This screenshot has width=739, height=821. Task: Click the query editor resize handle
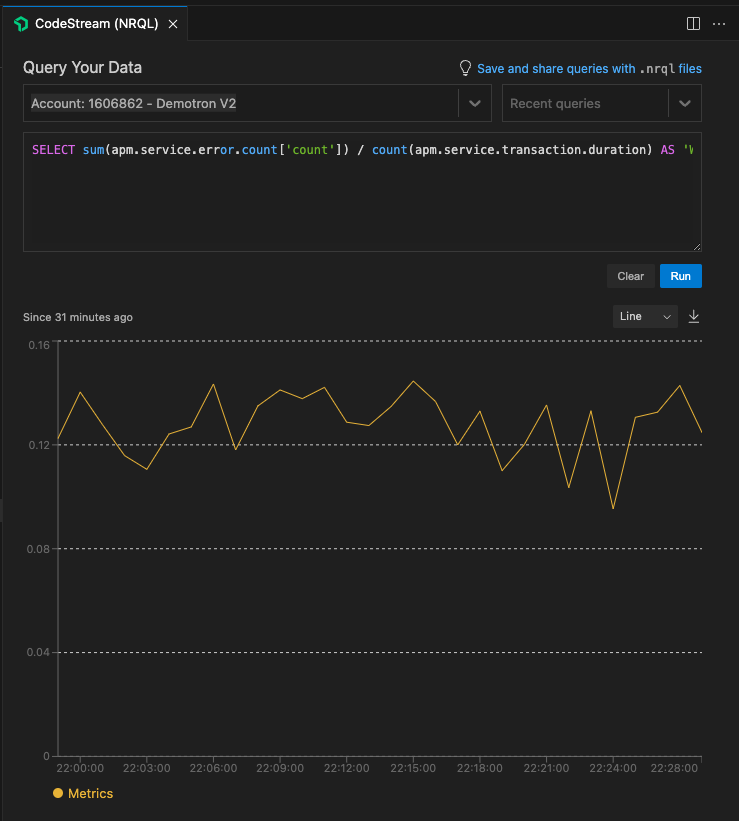click(x=697, y=247)
